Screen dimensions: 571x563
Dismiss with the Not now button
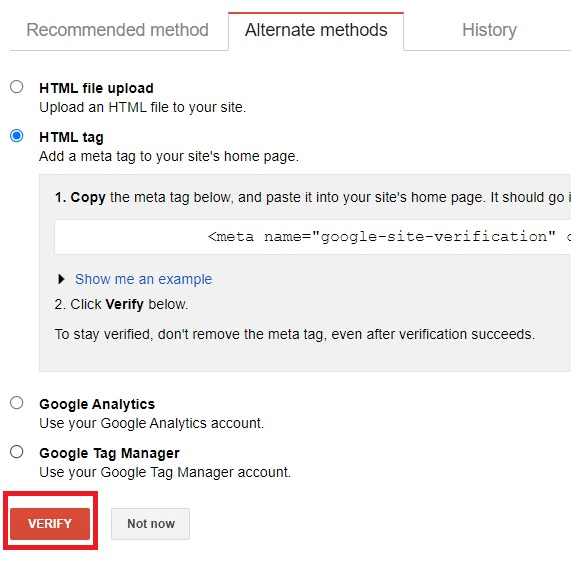pos(150,524)
